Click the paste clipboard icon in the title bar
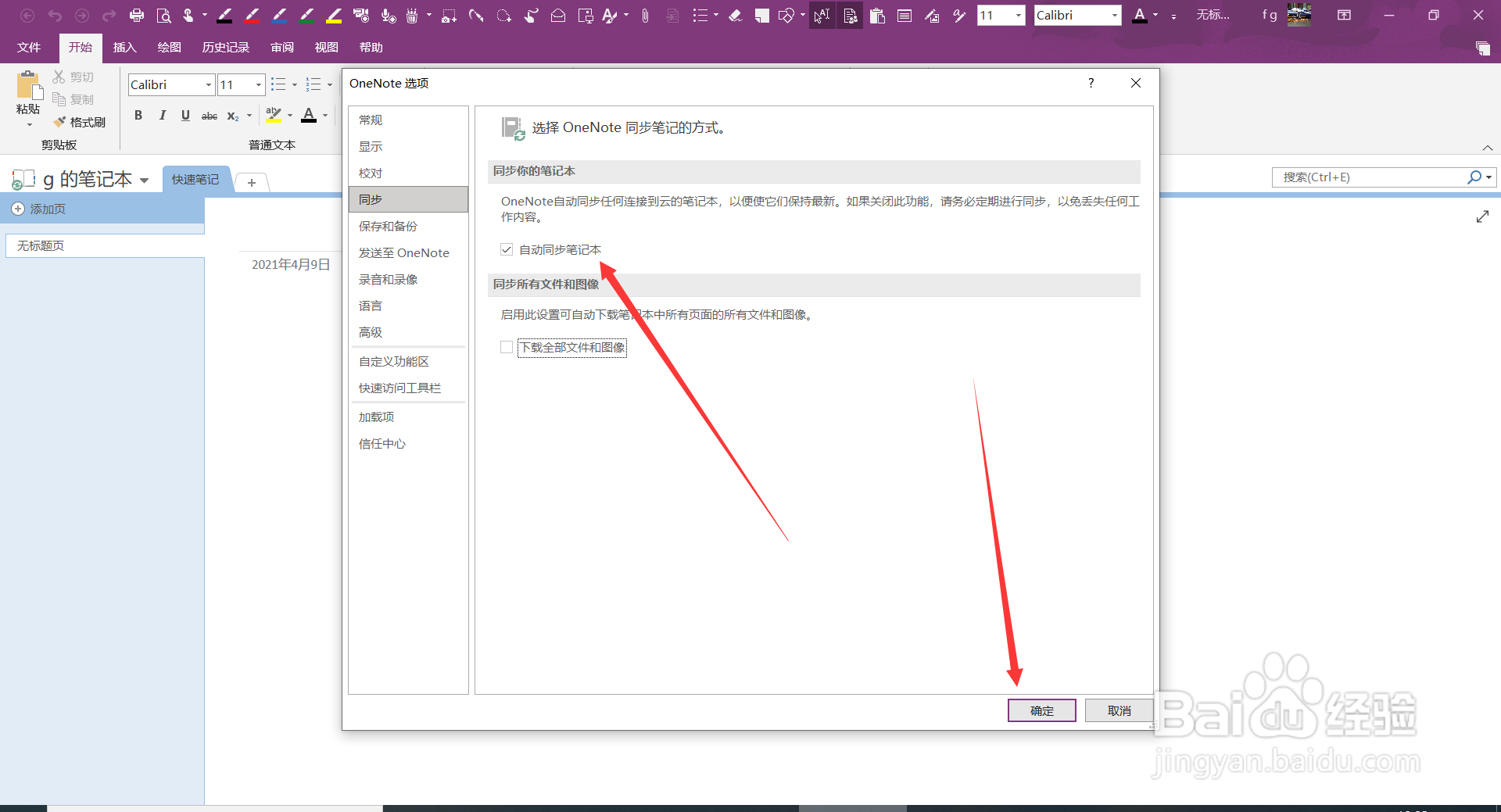Screen dimensions: 1501x812 click(877, 15)
